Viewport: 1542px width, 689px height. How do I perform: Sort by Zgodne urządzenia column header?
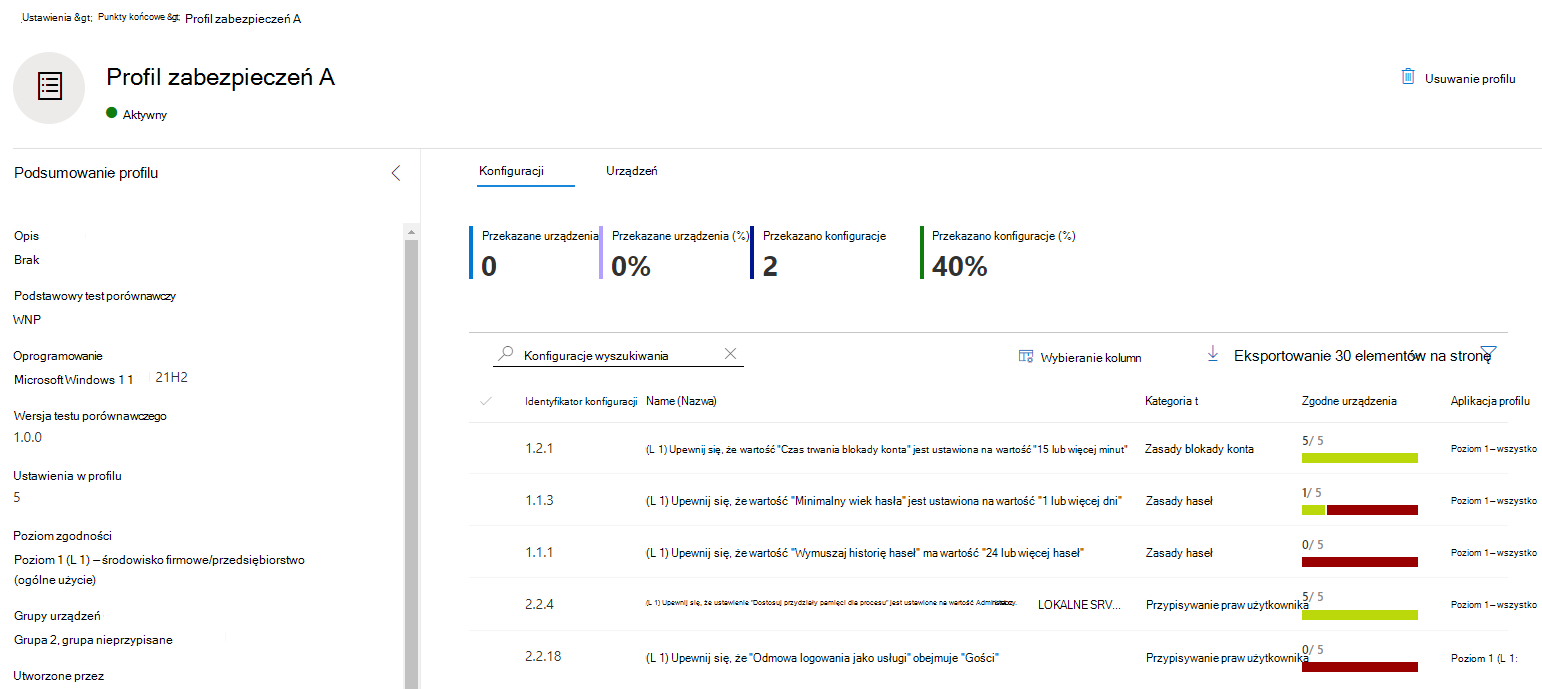click(1349, 401)
